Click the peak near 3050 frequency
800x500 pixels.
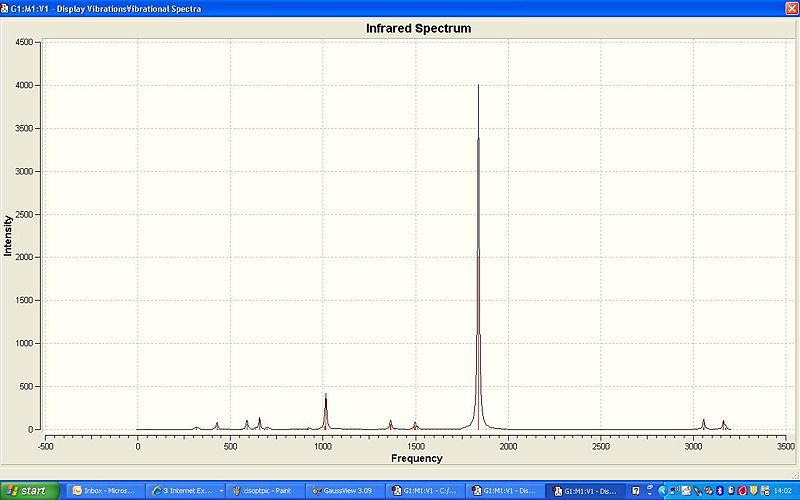point(704,424)
